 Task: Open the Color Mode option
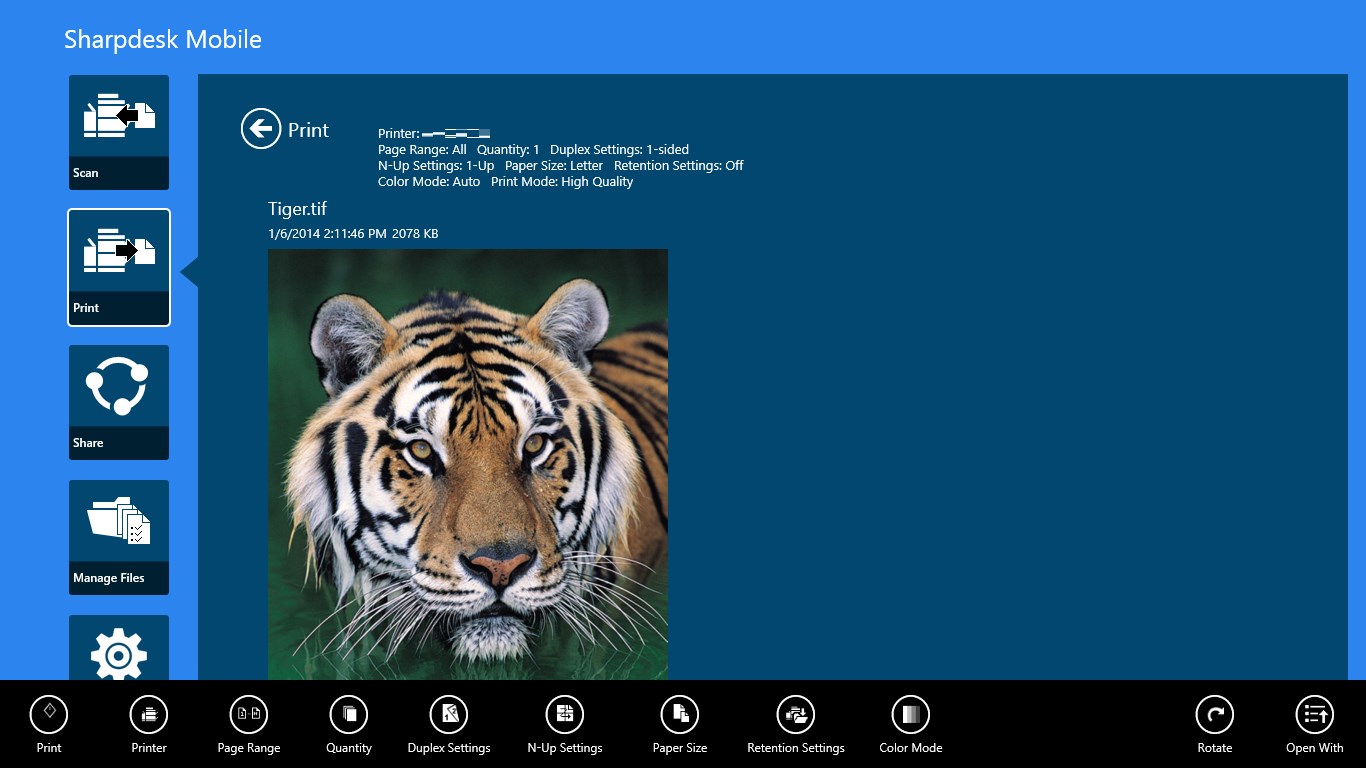(911, 714)
